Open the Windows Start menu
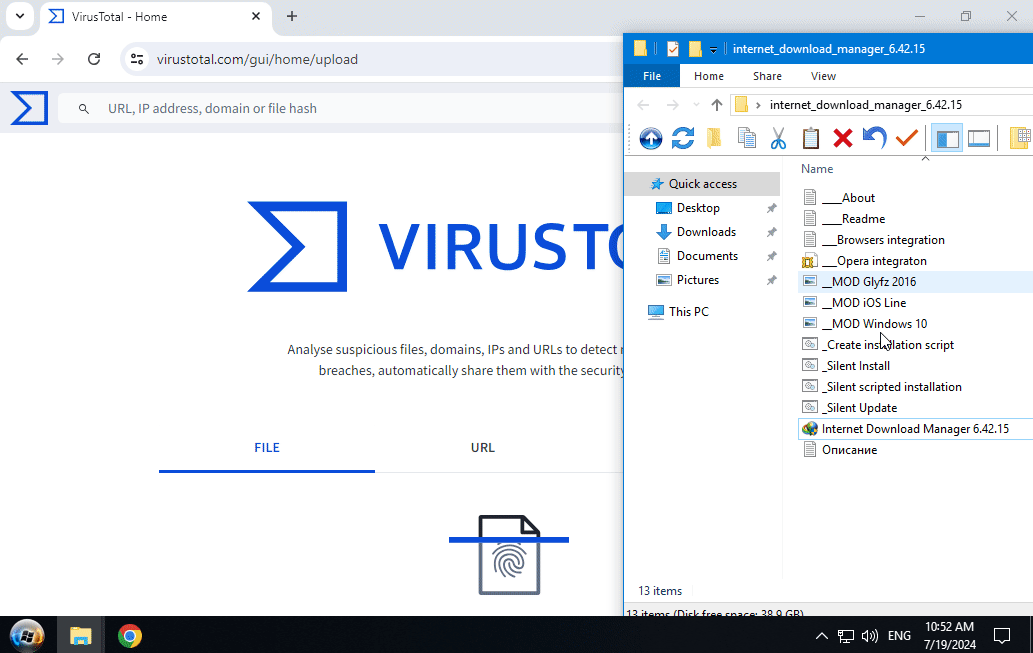Viewport: 1033px width, 653px height. [27, 636]
